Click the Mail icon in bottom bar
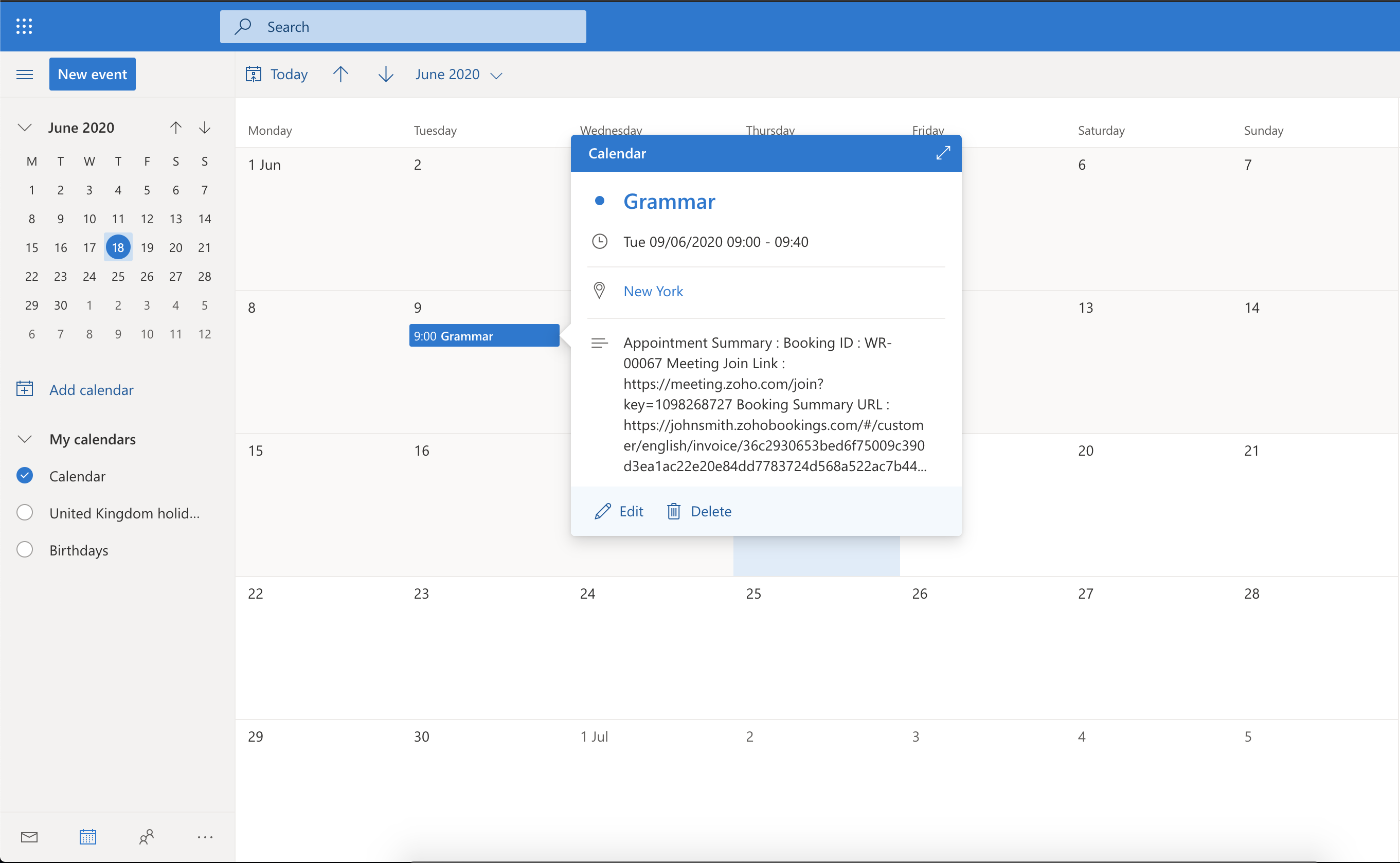Screen dimensions: 1400x863 29,837
